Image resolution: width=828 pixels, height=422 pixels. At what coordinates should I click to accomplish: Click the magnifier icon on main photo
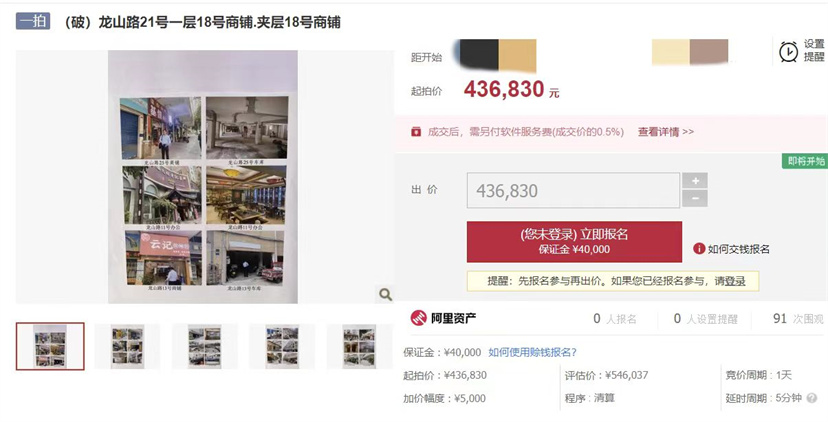pos(385,294)
